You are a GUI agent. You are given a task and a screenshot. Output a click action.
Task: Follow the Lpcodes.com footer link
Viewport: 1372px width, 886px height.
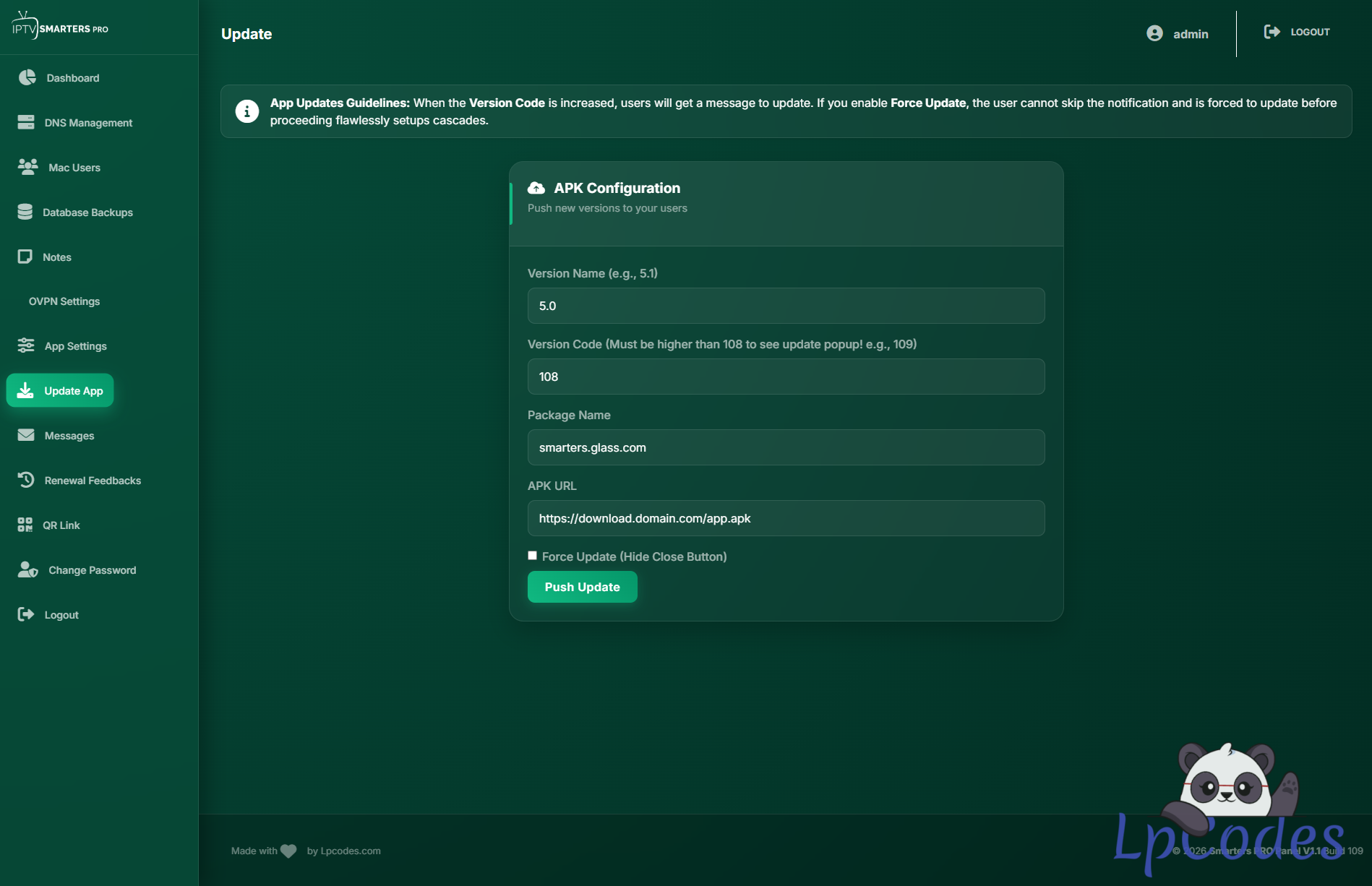click(350, 851)
